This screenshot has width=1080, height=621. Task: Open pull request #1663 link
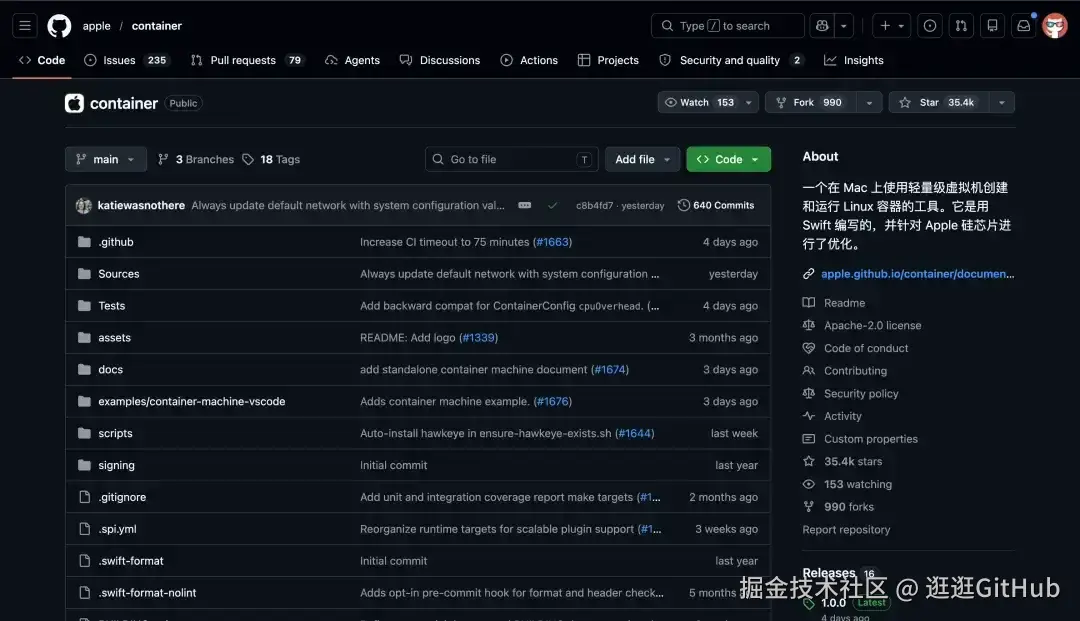[x=552, y=242]
